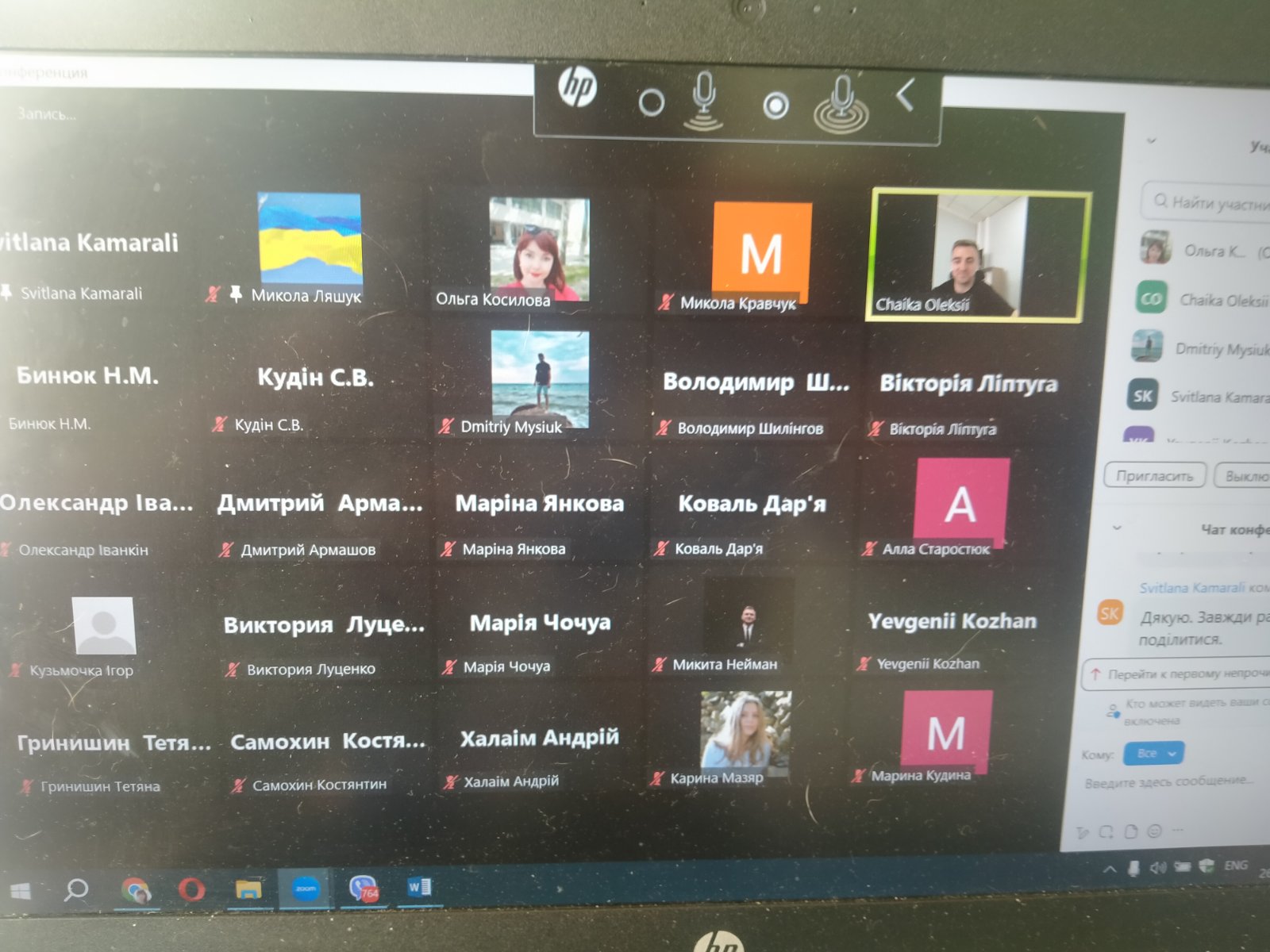Open volume control in system tray
The width and height of the screenshot is (1270, 952).
1158,867
